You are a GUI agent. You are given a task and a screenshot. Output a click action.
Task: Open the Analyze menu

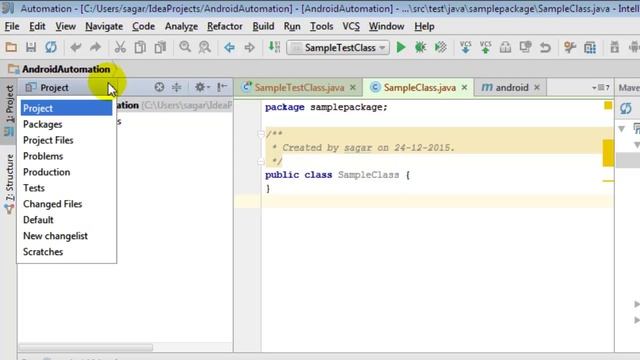click(x=181, y=27)
